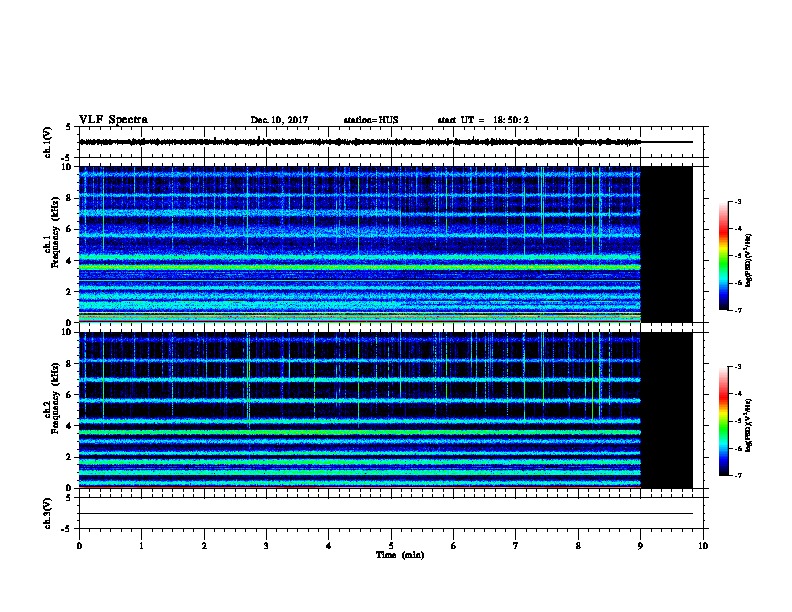
Task: Click time-axis tick label "2"
Action: 204,546
